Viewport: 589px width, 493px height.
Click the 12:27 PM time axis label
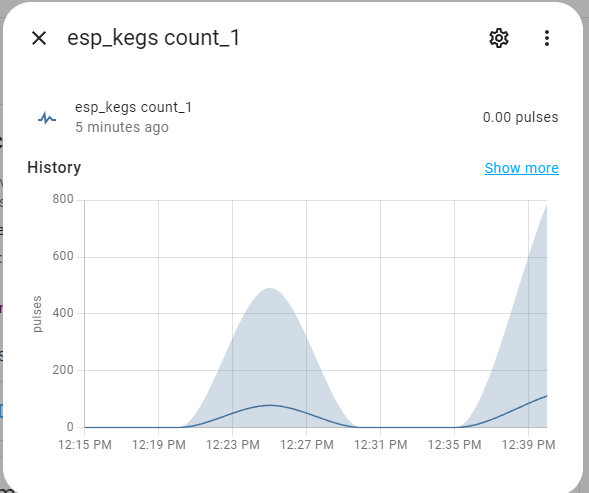(307, 445)
